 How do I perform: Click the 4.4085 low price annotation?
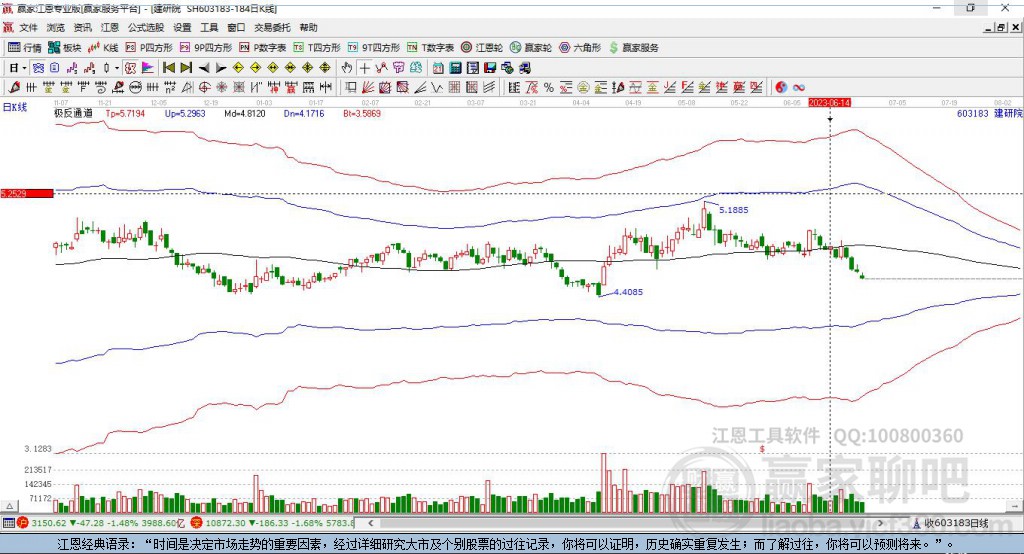pos(628,292)
